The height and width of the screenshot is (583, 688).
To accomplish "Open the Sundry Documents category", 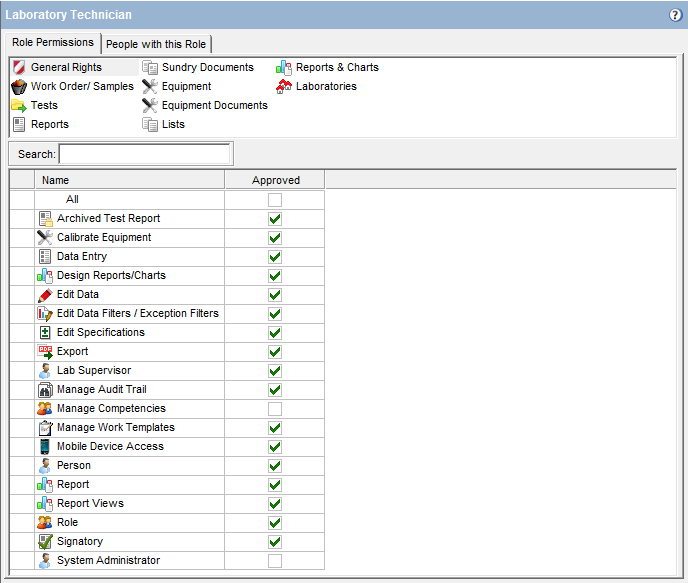I will point(207,68).
